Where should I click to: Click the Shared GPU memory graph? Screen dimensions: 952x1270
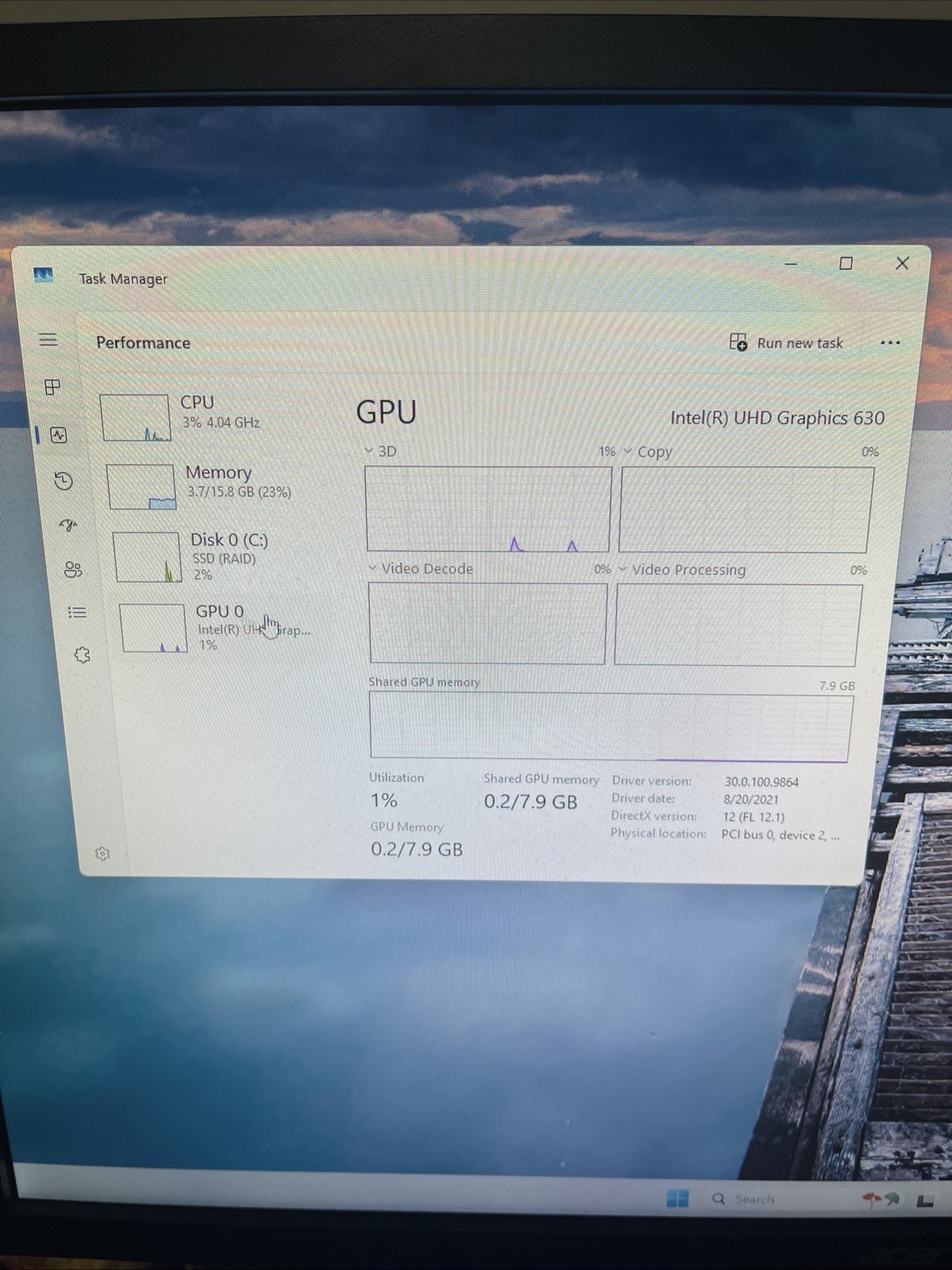(611, 727)
